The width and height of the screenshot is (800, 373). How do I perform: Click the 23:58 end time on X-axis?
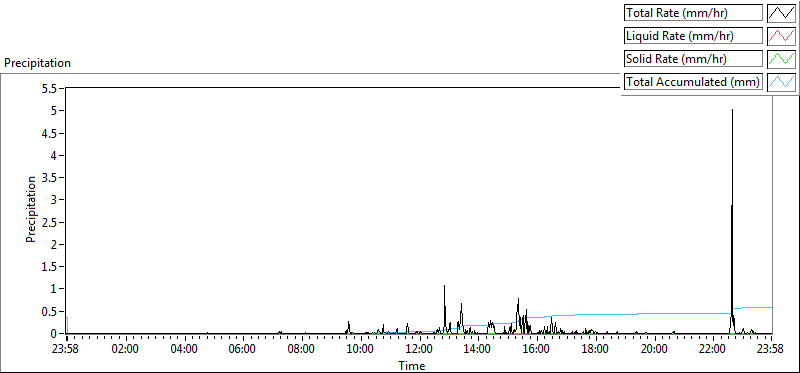pos(769,350)
